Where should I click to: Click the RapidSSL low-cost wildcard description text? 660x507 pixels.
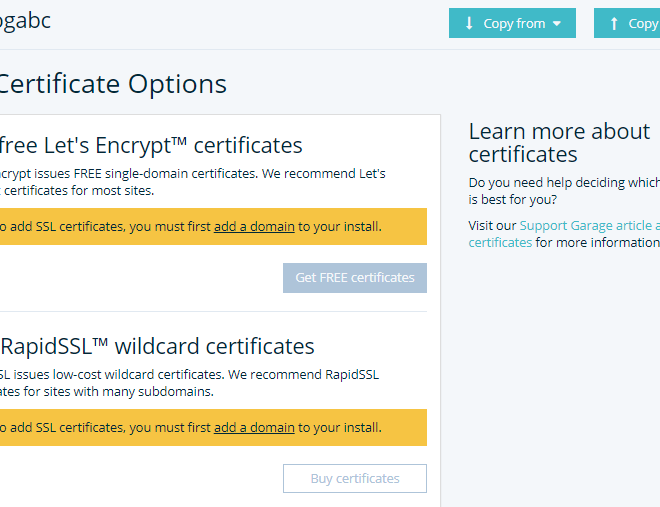click(x=189, y=383)
